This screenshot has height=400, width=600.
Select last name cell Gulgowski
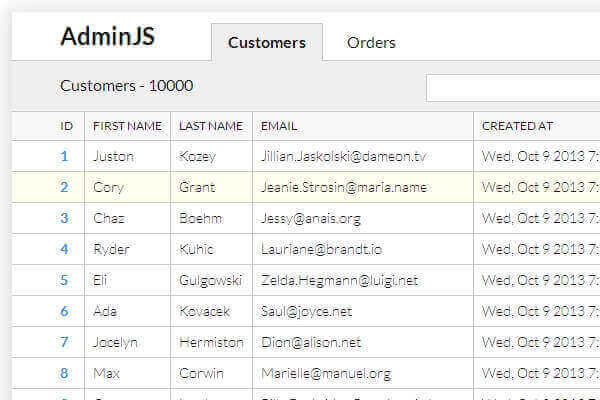coord(210,280)
